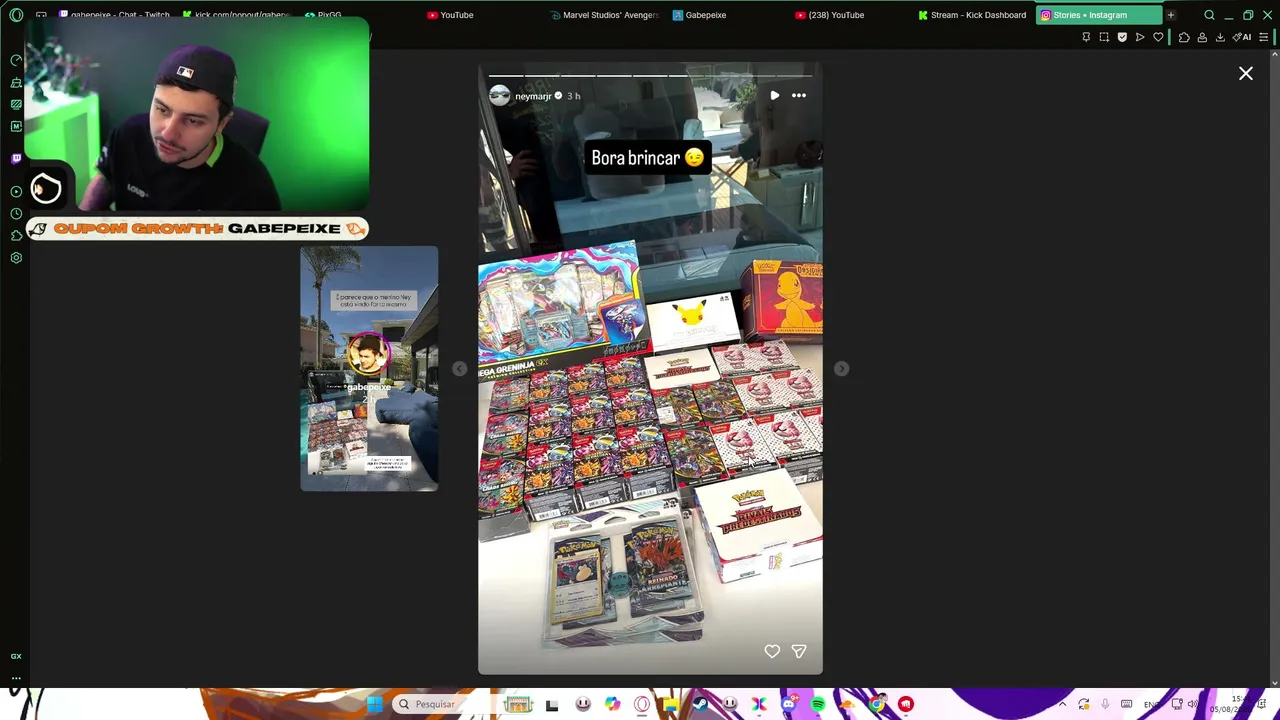Open Spotify from the taskbar

pyautogui.click(x=818, y=705)
